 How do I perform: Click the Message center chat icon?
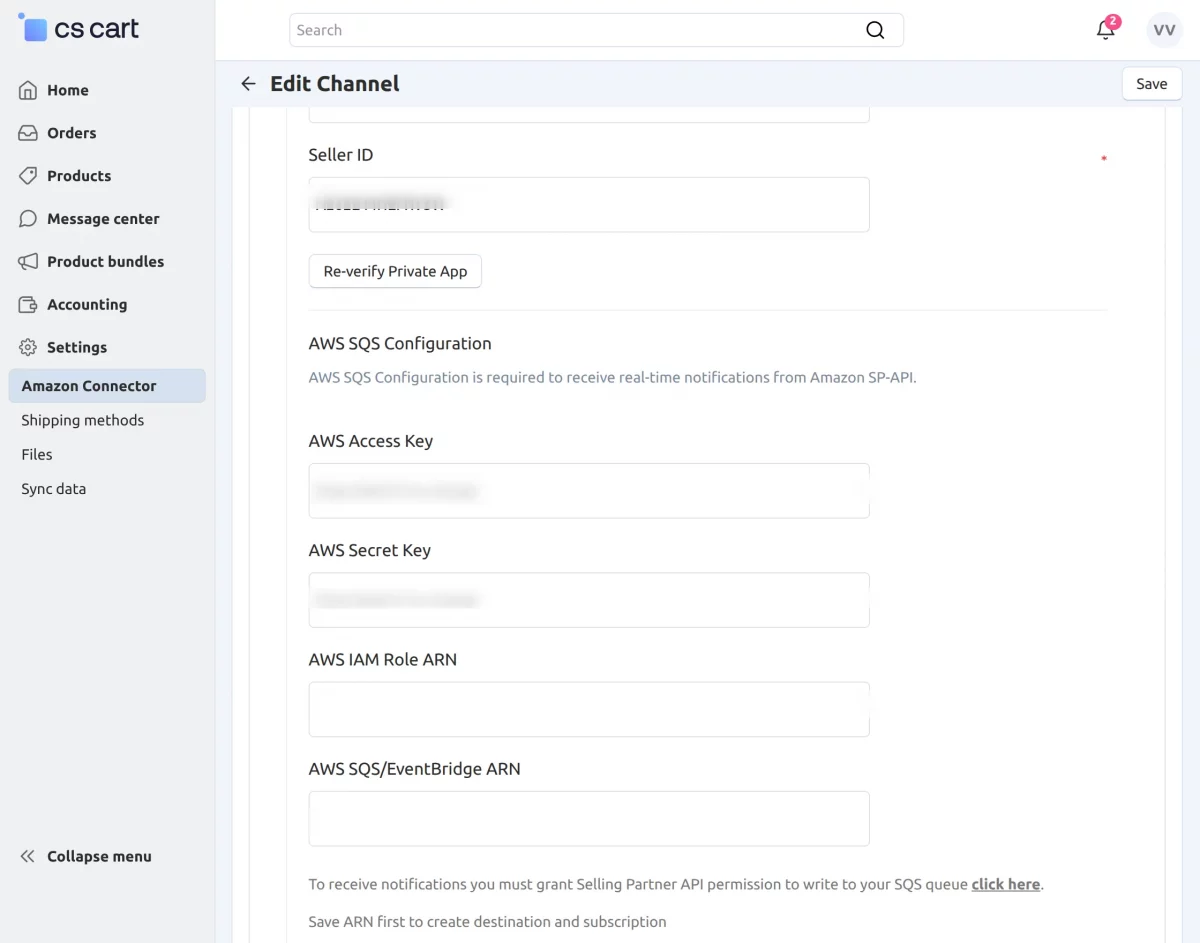28,219
